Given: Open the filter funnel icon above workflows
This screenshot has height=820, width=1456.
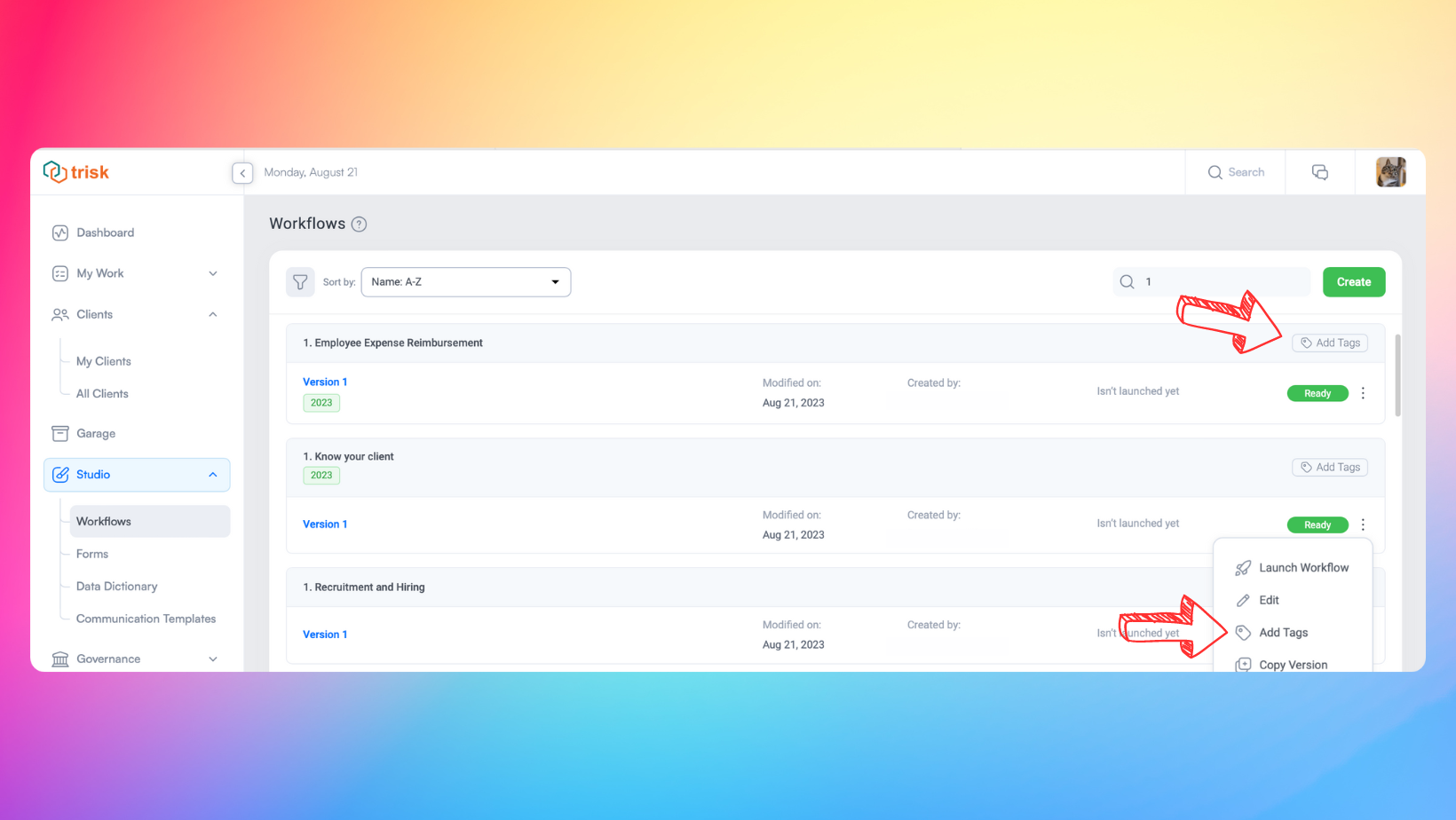Looking at the screenshot, I should 300,281.
